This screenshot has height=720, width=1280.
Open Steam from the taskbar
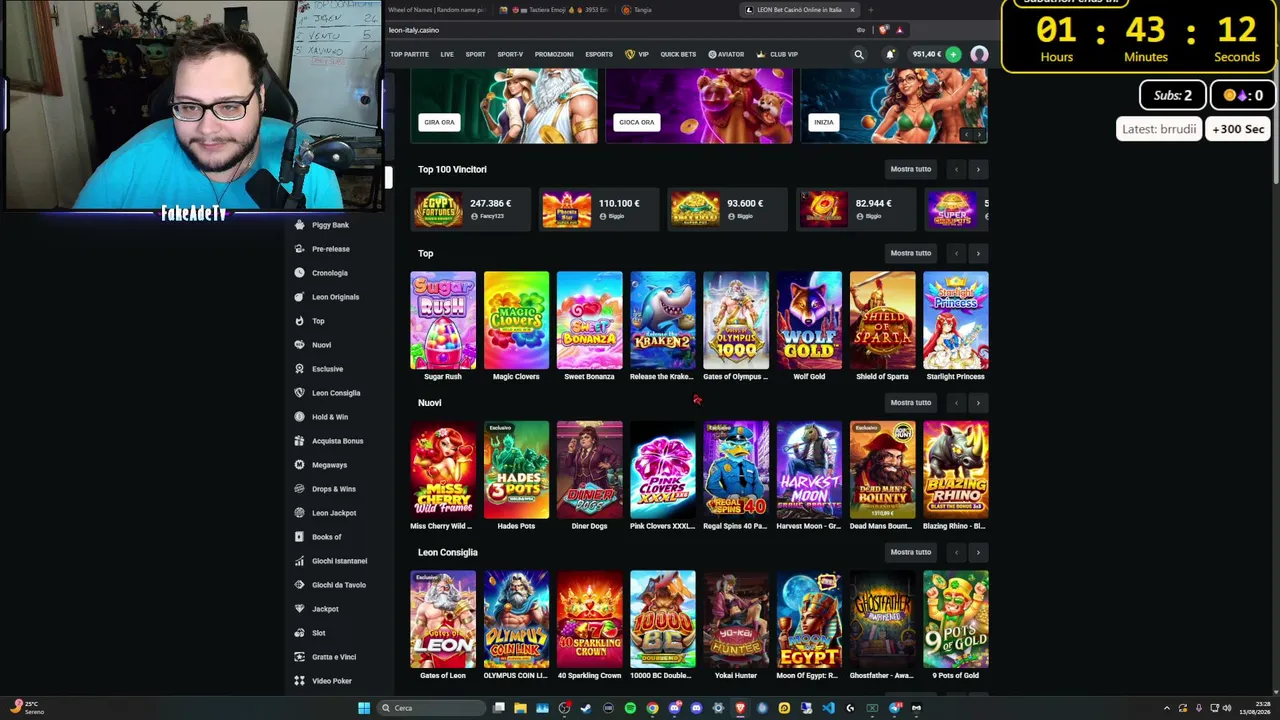point(586,708)
